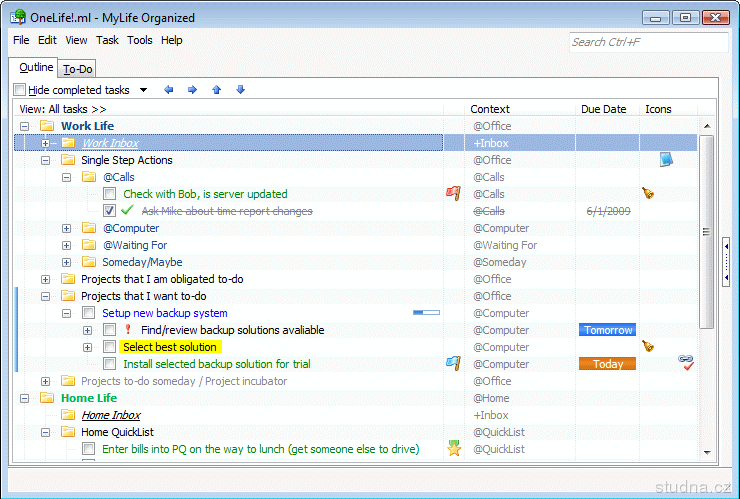Enable Hide completed tasks checkbox
Viewport: 740px width, 499px height.
20,90
